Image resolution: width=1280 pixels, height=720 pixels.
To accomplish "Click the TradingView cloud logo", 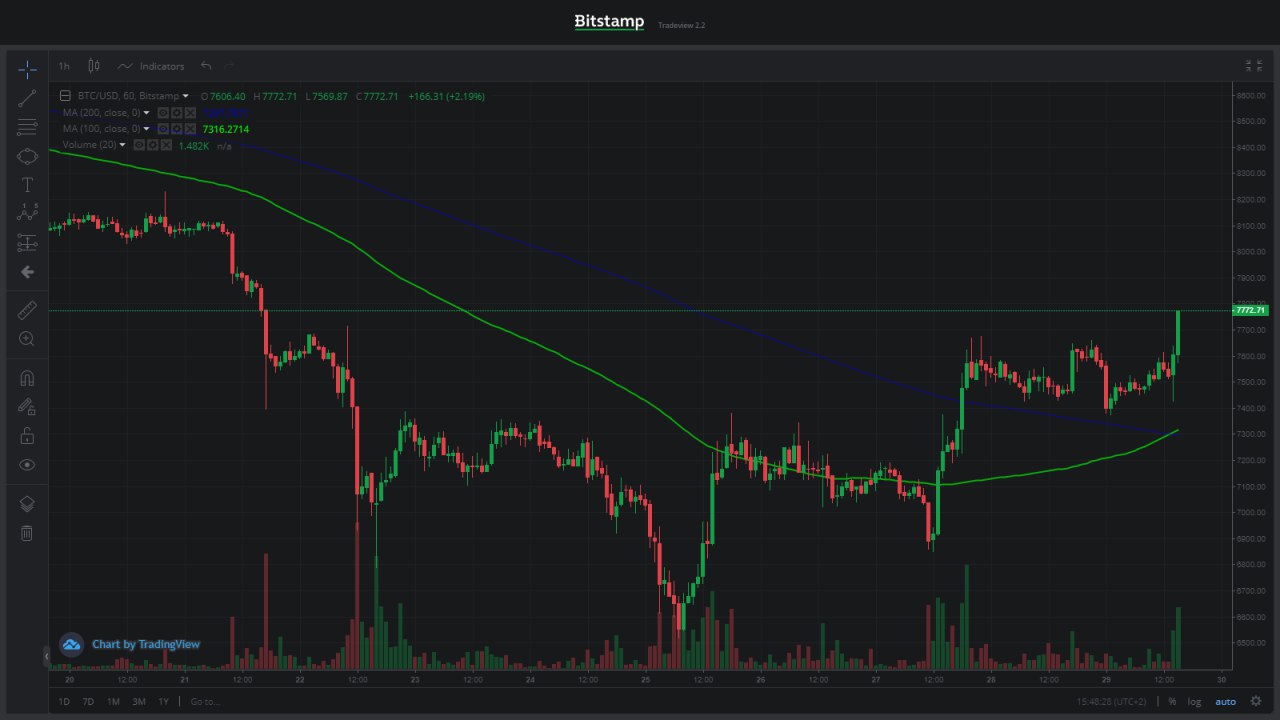I will tap(71, 645).
